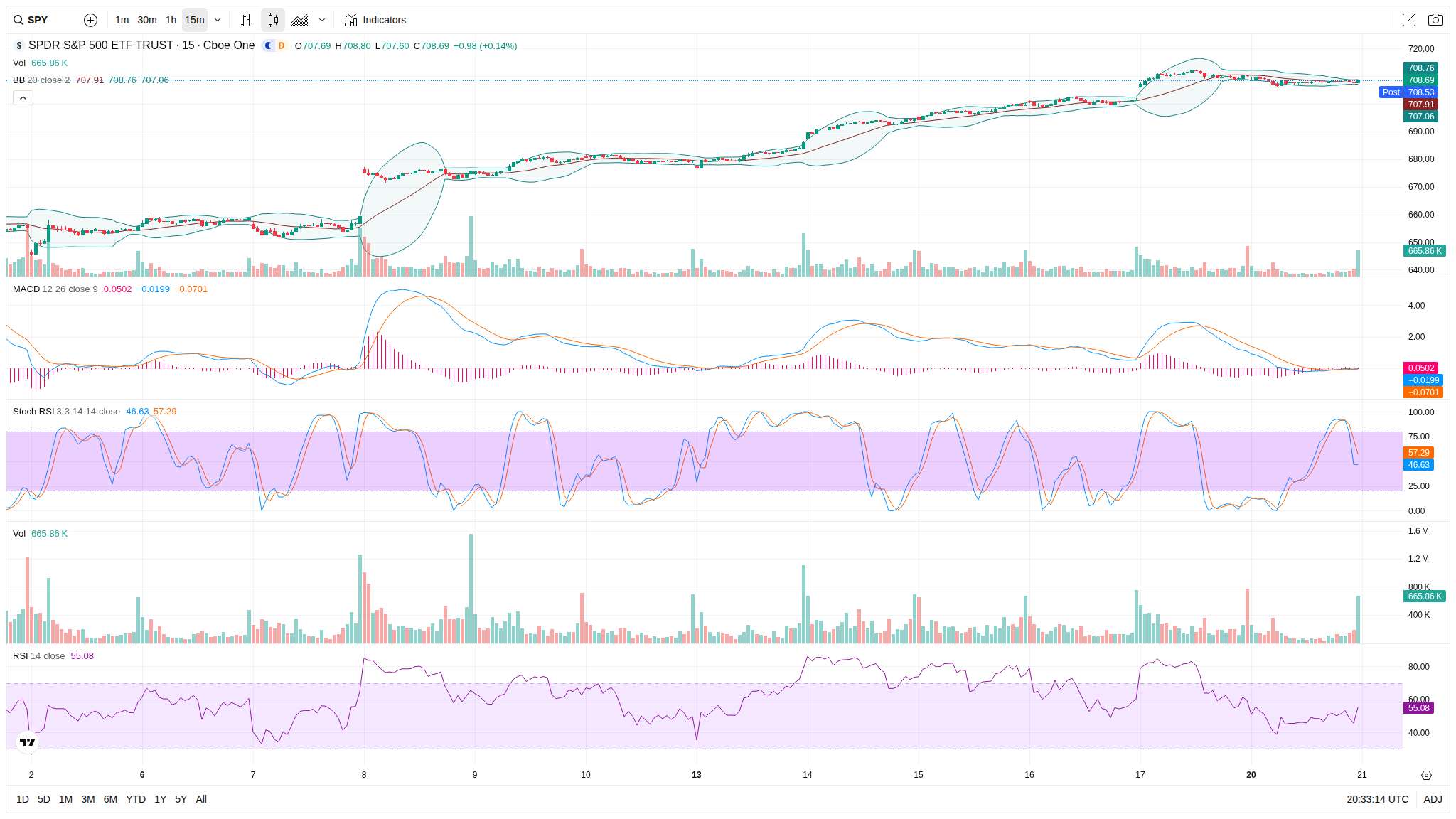Screen dimensions: 1456x819
Task: Toggle ADJ price adjustment
Action: click(1433, 799)
